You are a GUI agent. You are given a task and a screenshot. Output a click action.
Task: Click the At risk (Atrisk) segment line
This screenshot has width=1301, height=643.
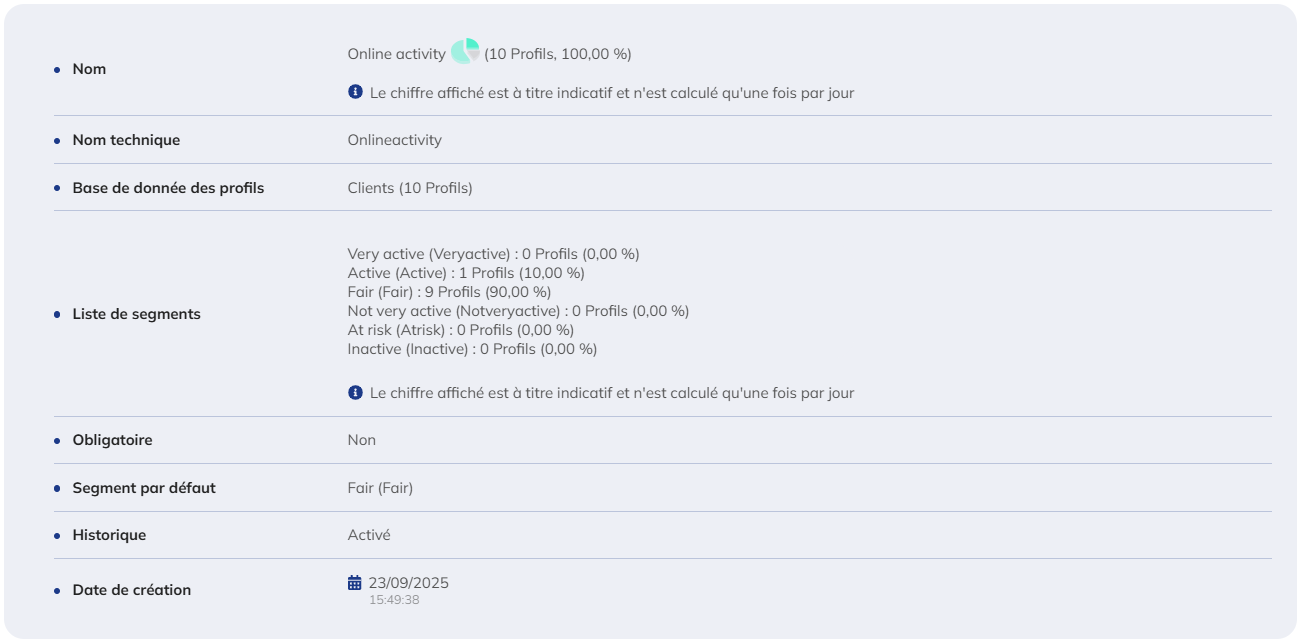pyautogui.click(x=461, y=330)
